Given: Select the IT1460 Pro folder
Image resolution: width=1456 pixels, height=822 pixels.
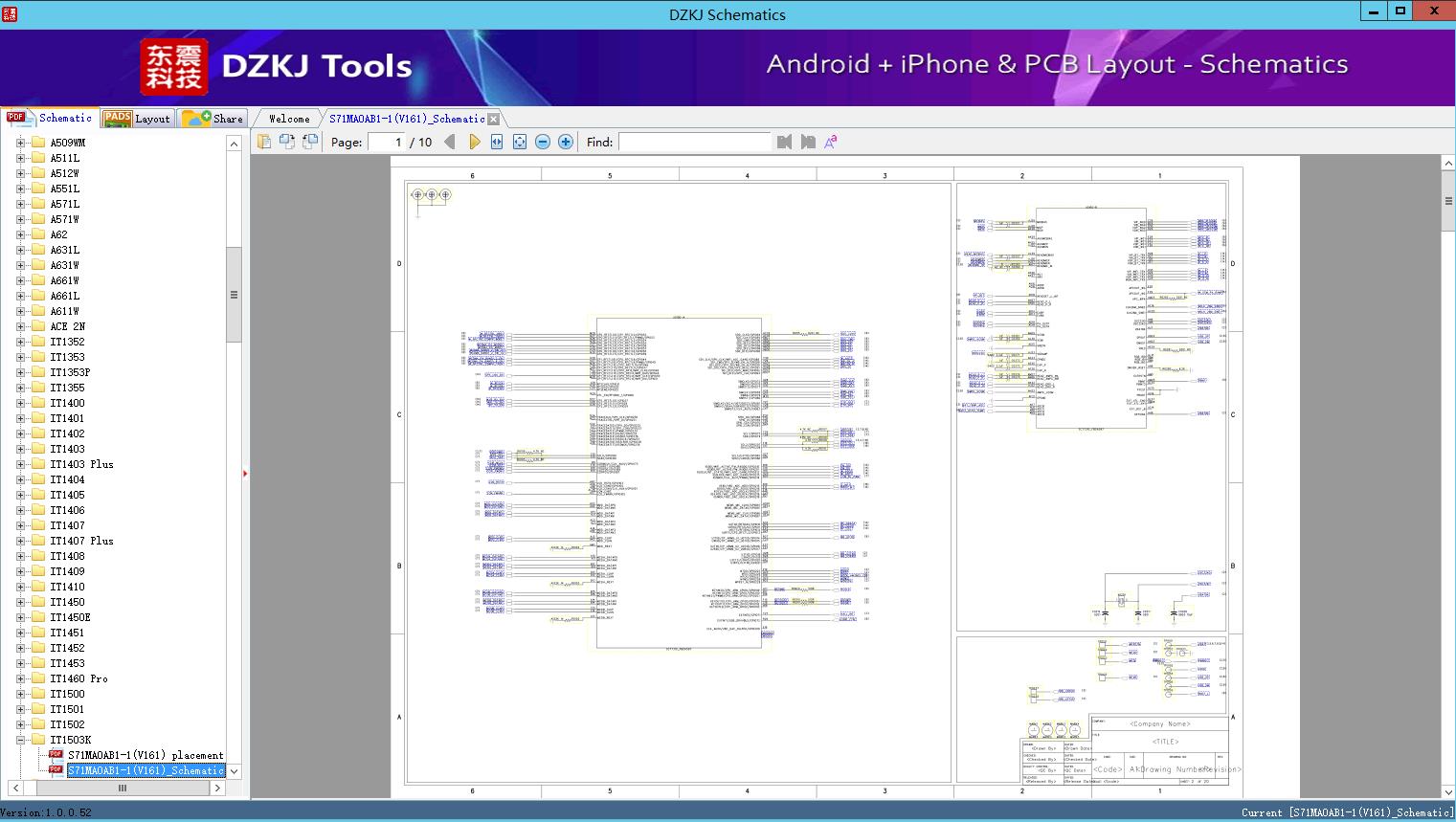Looking at the screenshot, I should 78,678.
